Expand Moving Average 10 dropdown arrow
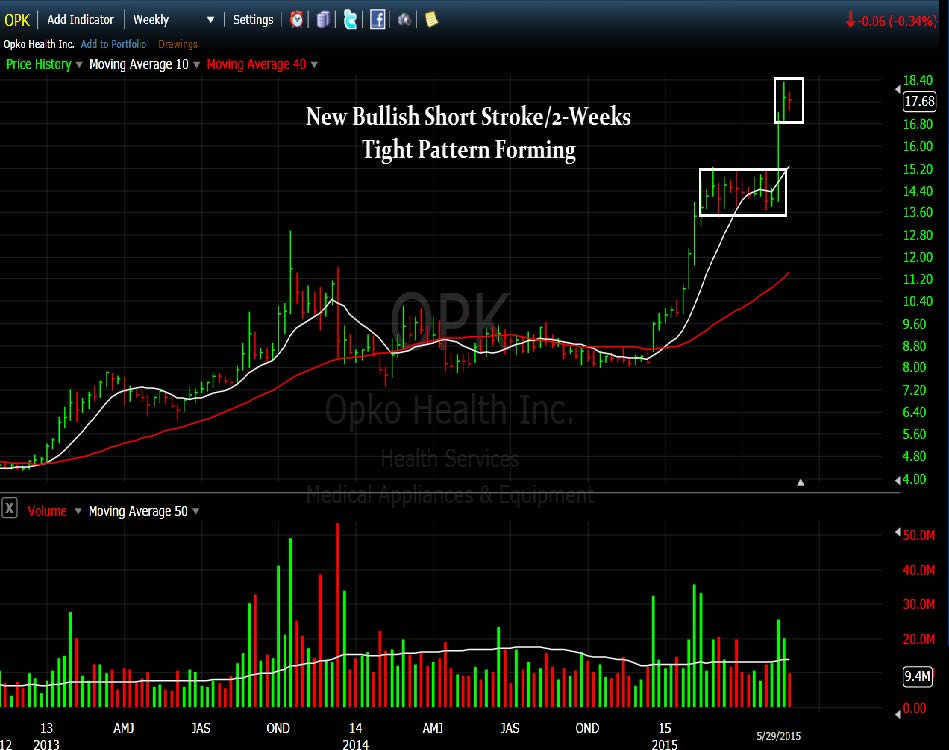Screen dimensions: 949x750 point(196,65)
